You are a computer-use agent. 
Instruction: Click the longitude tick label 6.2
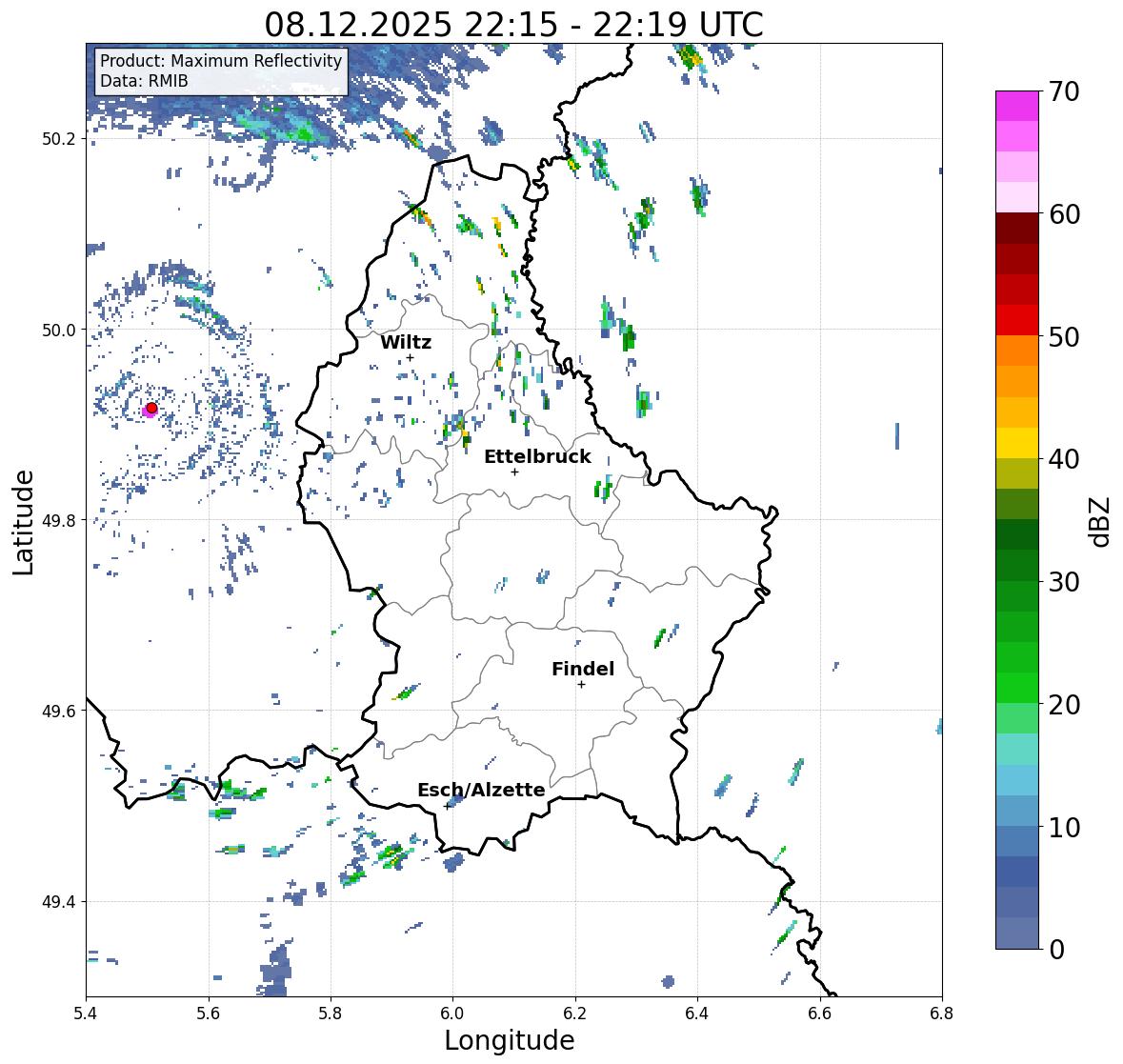pyautogui.click(x=575, y=1014)
